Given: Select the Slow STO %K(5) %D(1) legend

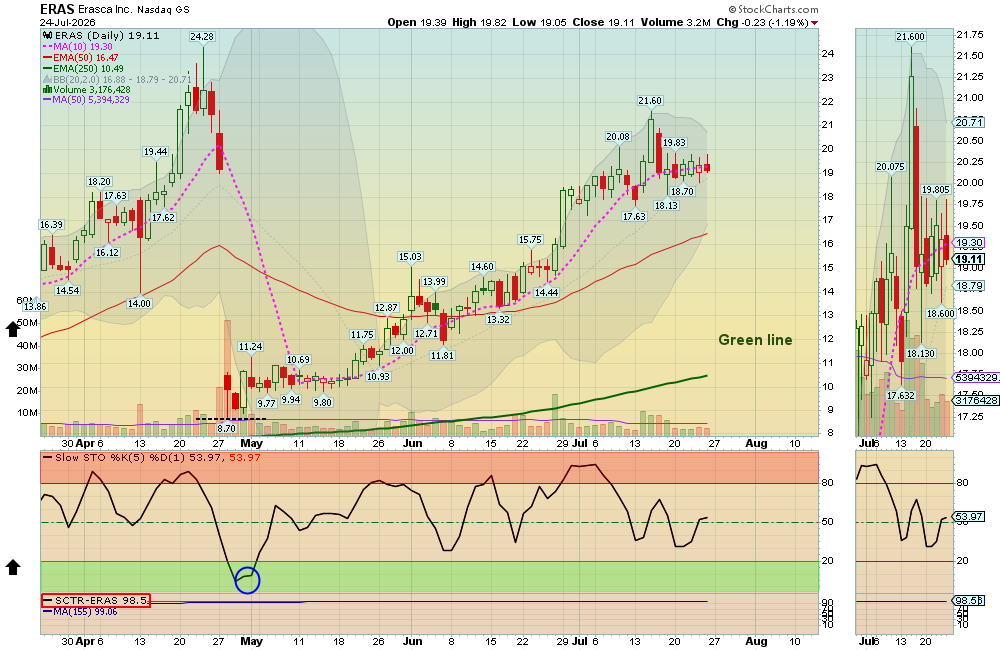Looking at the screenshot, I should click(152, 457).
